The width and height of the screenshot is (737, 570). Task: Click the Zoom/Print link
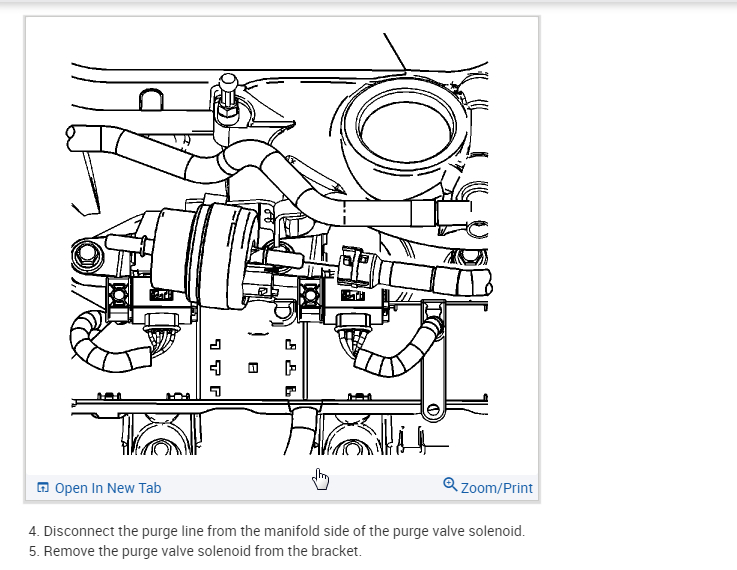(496, 488)
